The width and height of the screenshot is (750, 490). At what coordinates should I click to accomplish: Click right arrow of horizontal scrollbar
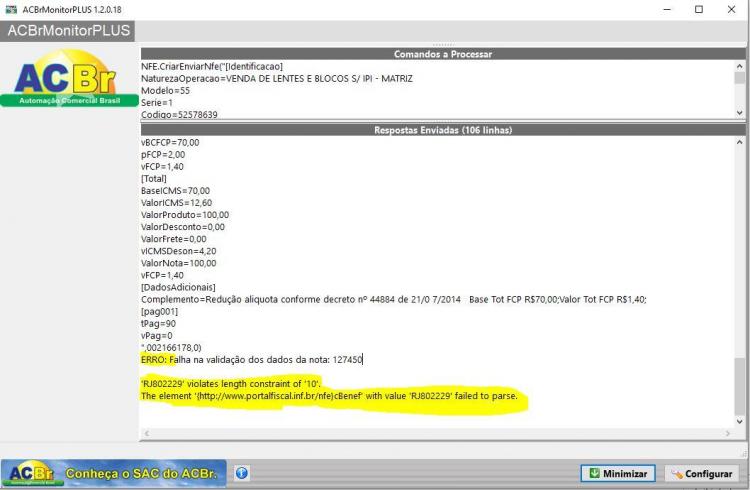[728, 433]
